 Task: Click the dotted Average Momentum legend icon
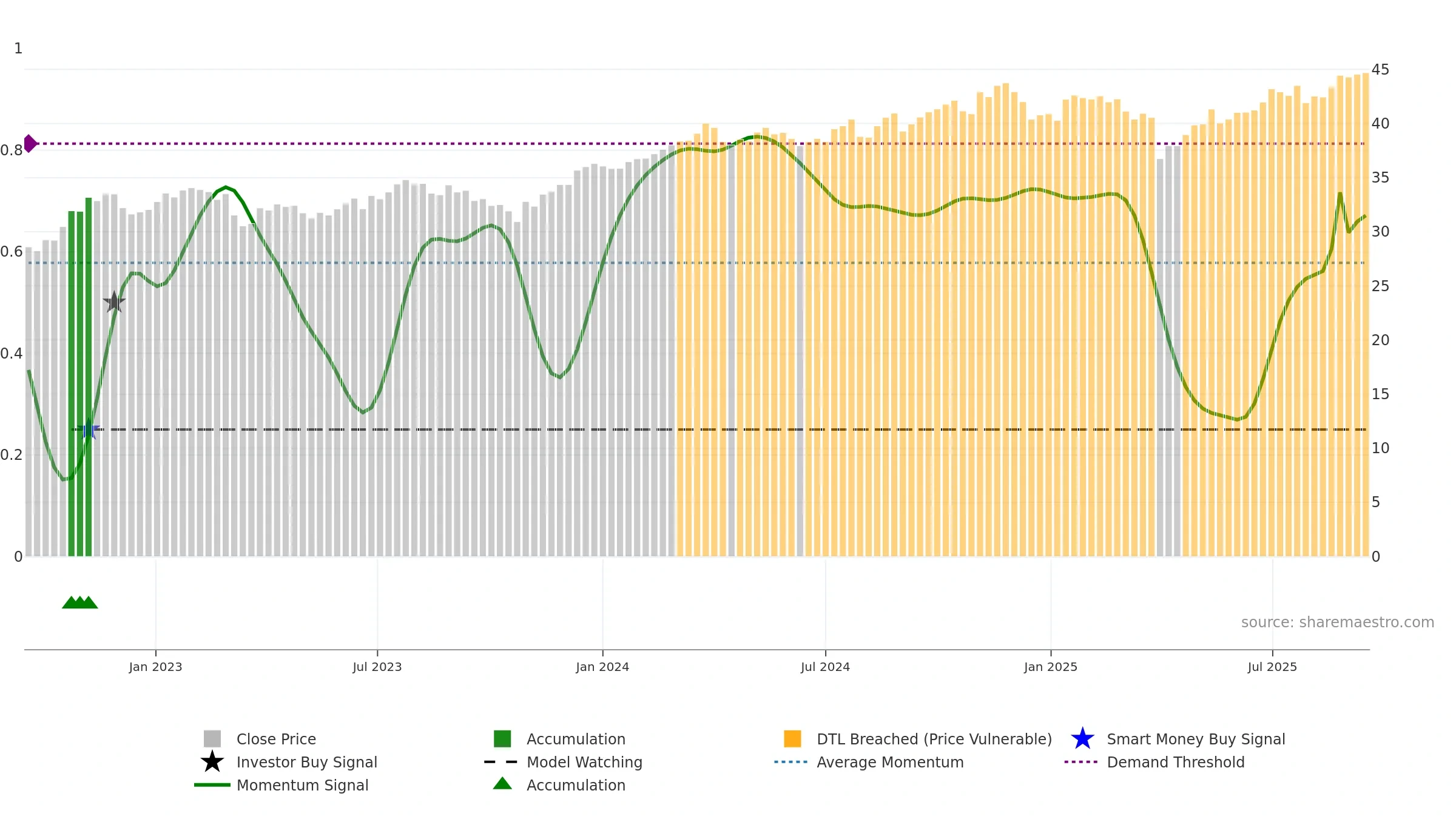click(791, 761)
